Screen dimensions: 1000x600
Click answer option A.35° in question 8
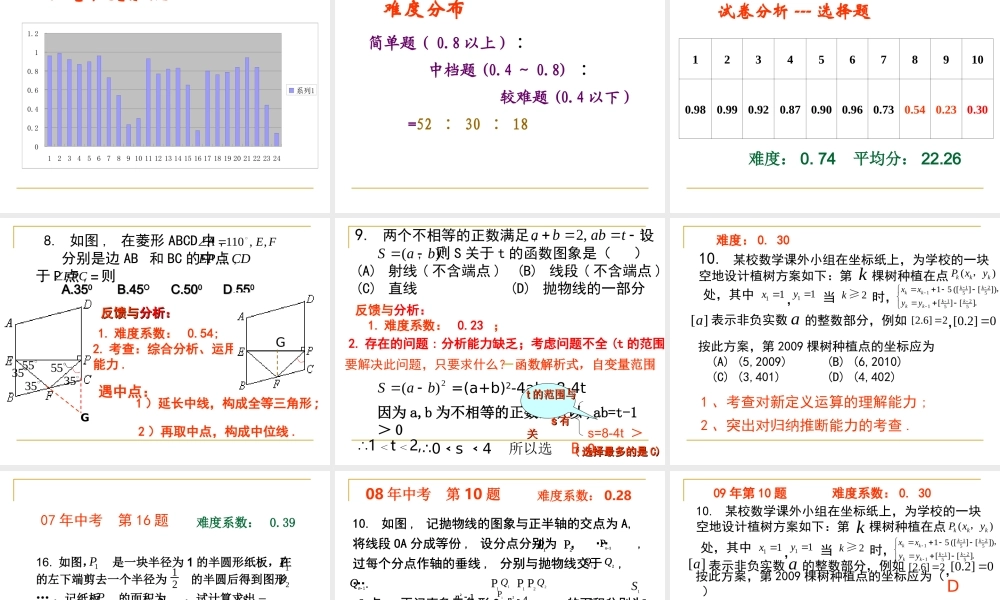click(x=77, y=289)
